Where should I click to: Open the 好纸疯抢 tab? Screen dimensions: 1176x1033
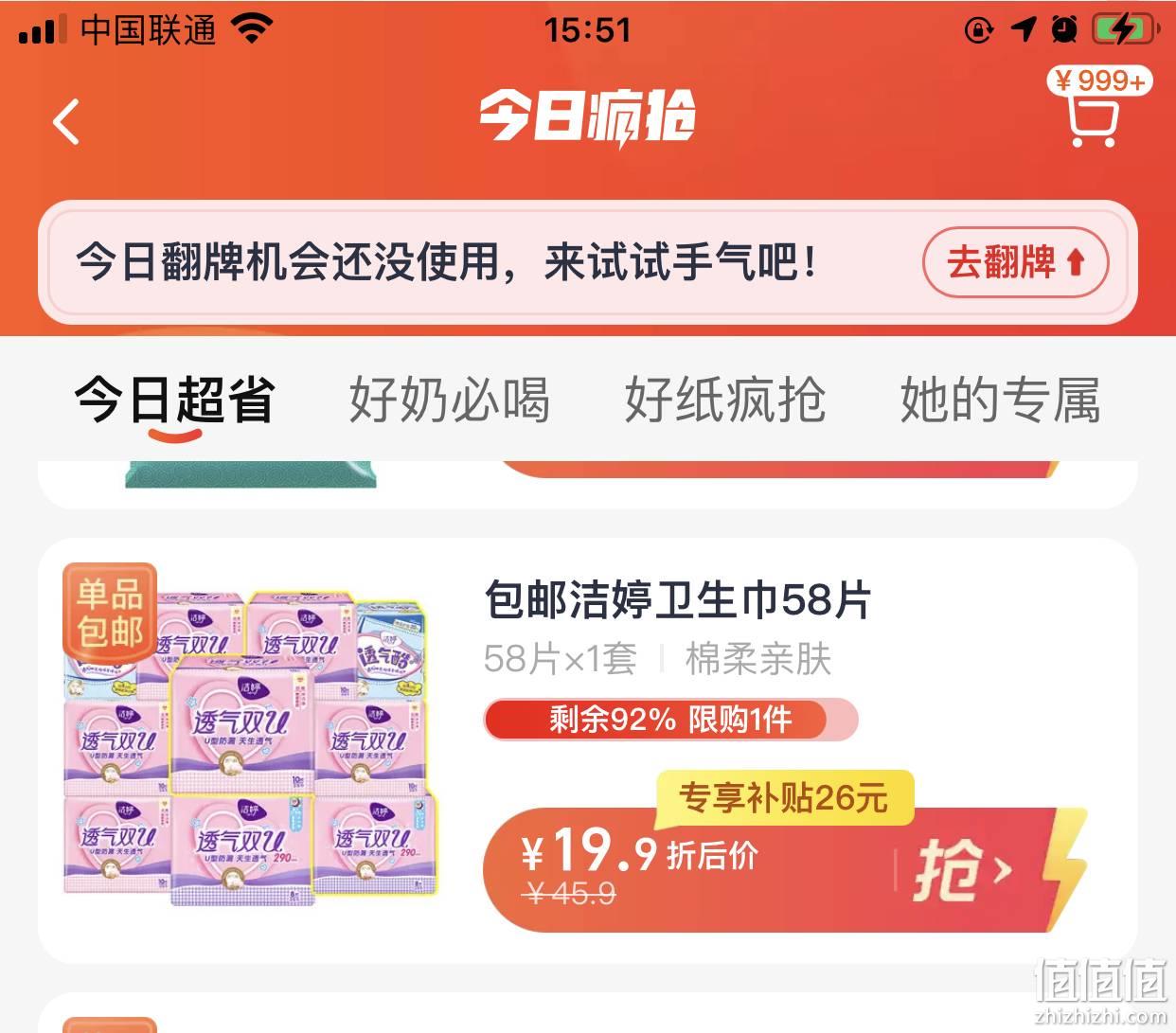[x=725, y=399]
